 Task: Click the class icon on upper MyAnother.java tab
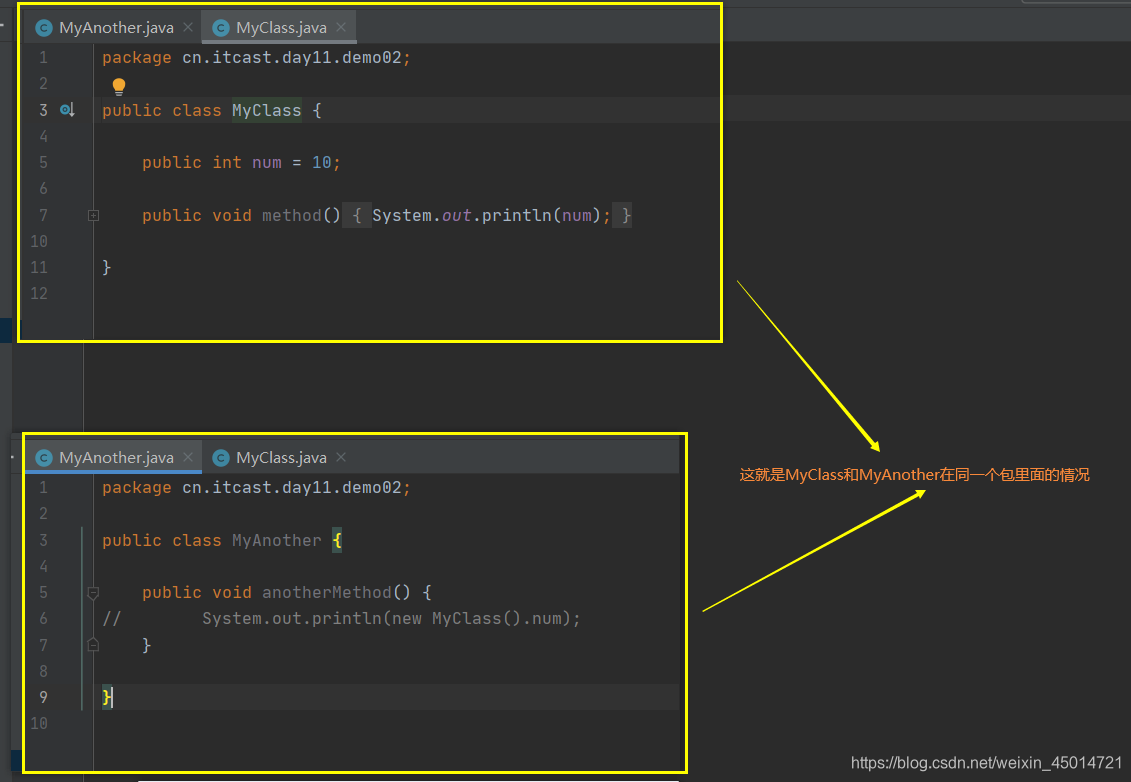pos(44,27)
